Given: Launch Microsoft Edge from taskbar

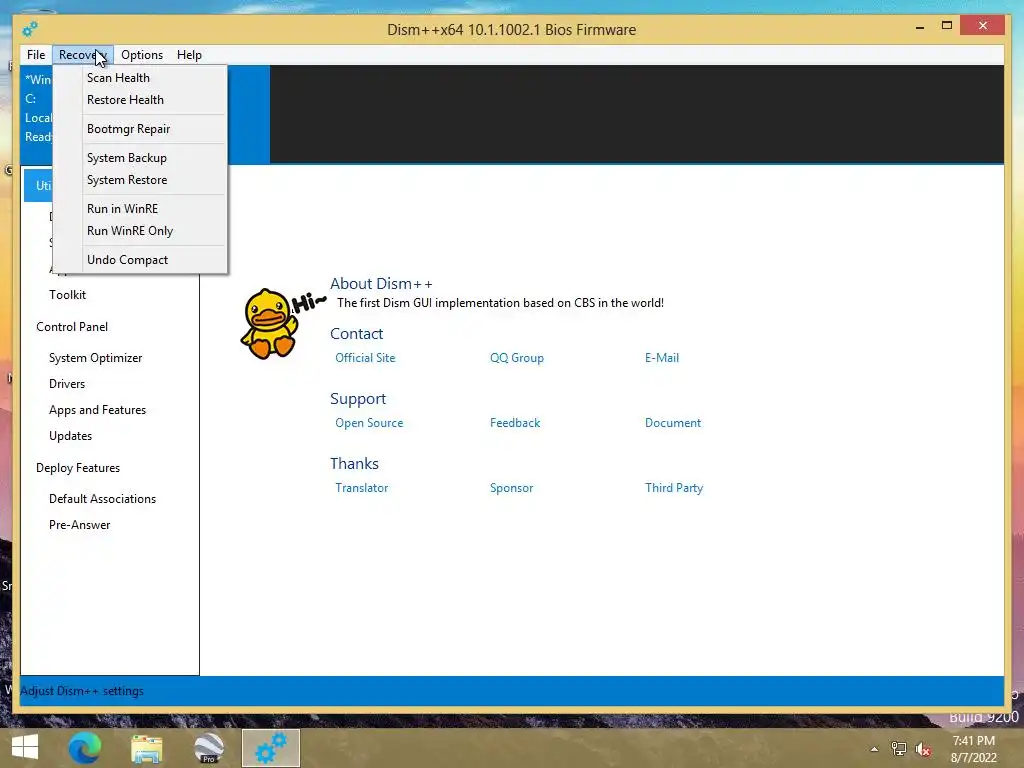Looking at the screenshot, I should (x=85, y=748).
